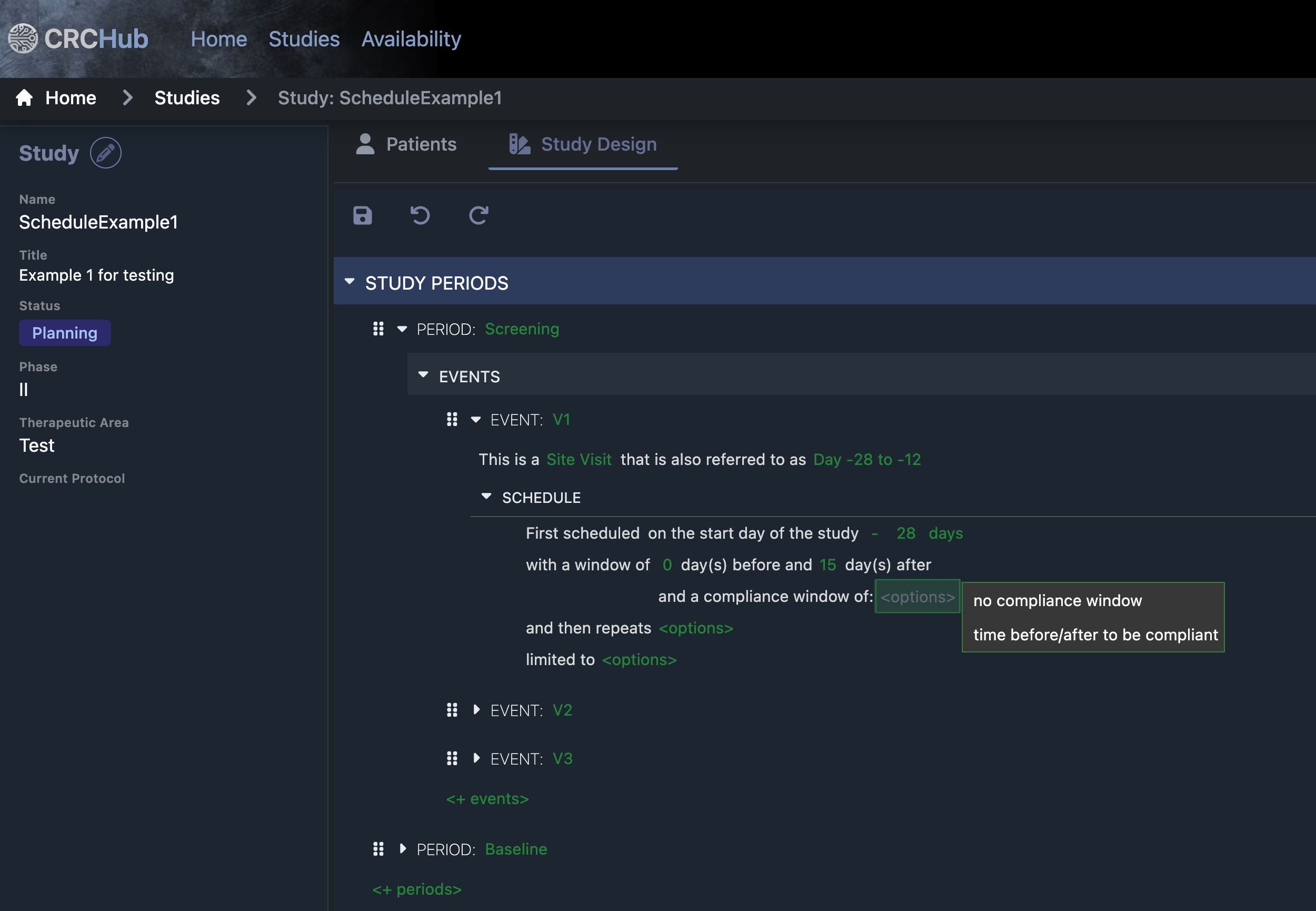Click the home icon in breadcrumb
This screenshot has height=911, width=1316.
click(25, 97)
